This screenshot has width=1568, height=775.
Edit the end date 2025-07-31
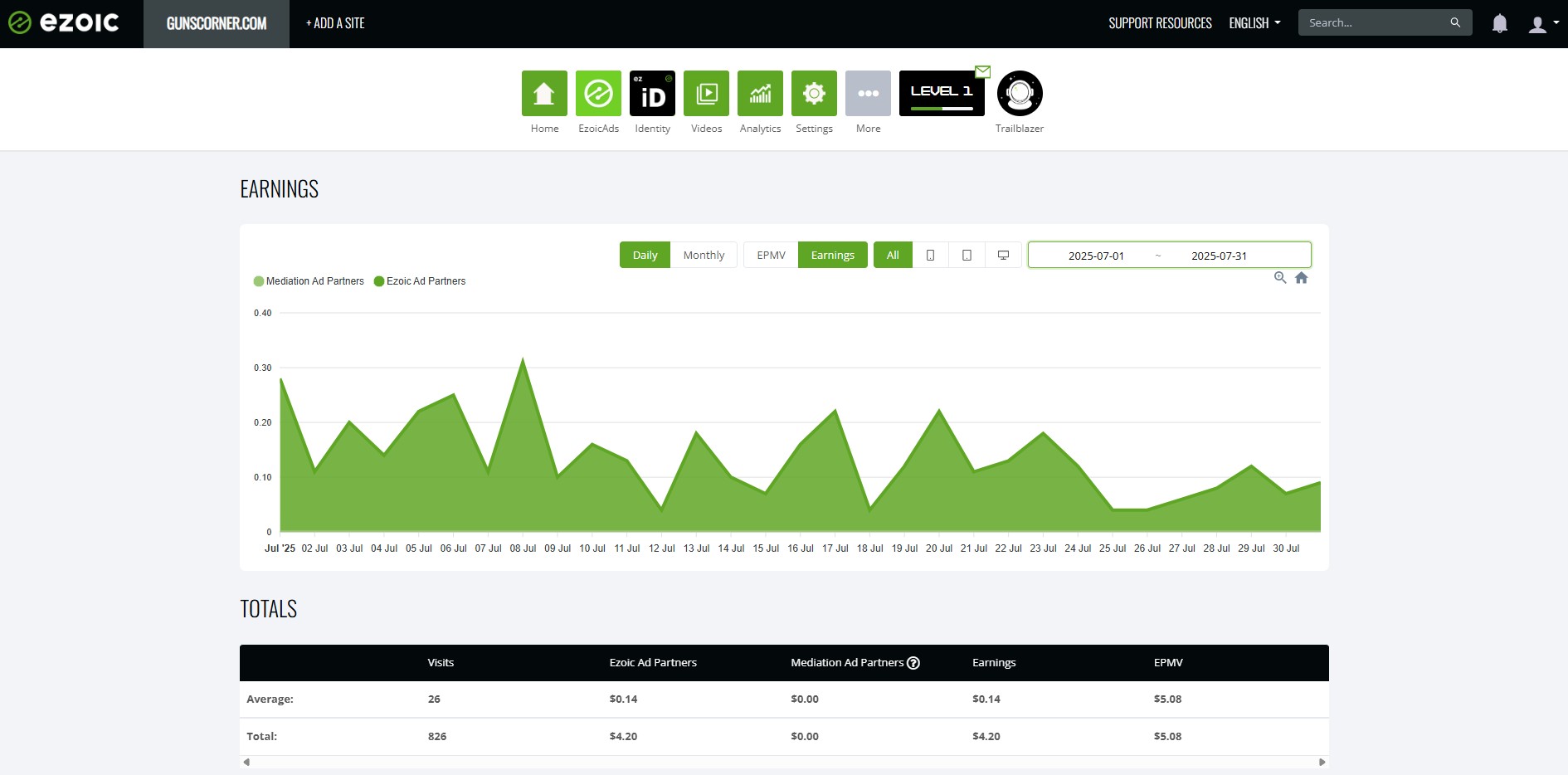(1219, 256)
